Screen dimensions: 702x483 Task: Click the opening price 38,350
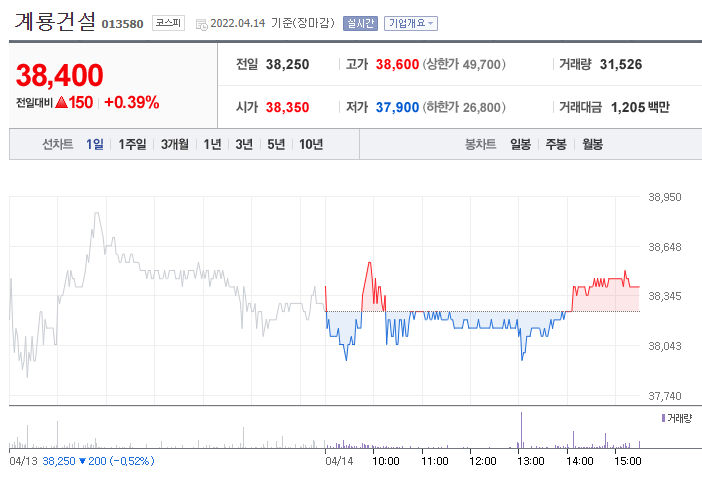coord(287,107)
